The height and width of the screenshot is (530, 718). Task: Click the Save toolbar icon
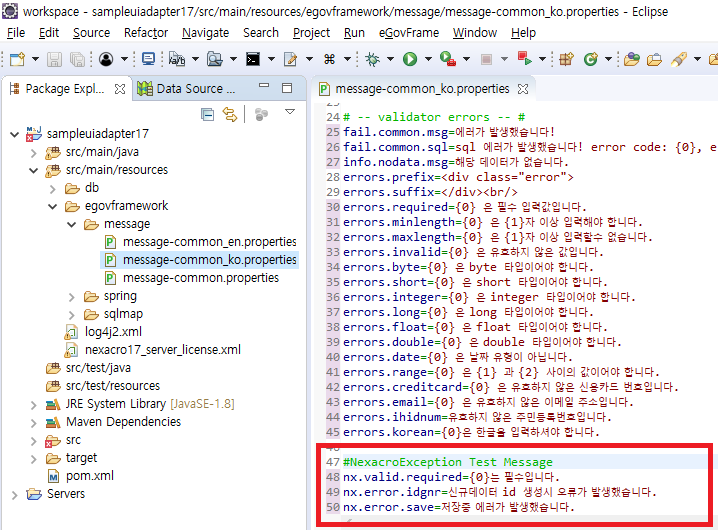(55, 59)
